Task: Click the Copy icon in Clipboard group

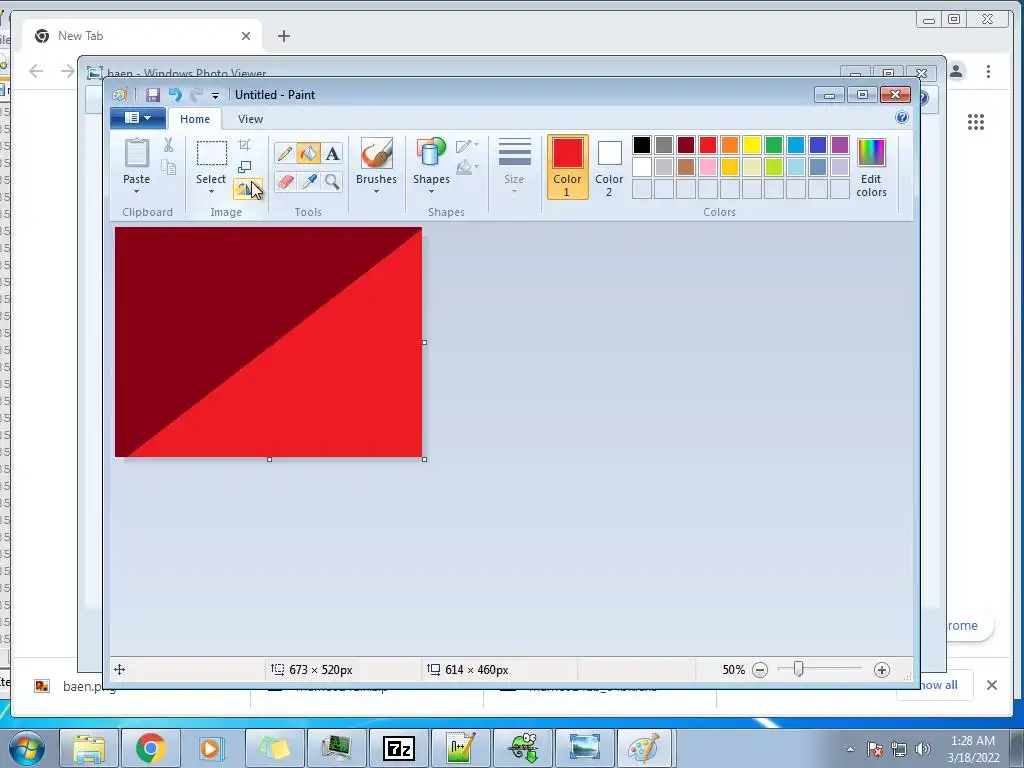Action: click(168, 168)
